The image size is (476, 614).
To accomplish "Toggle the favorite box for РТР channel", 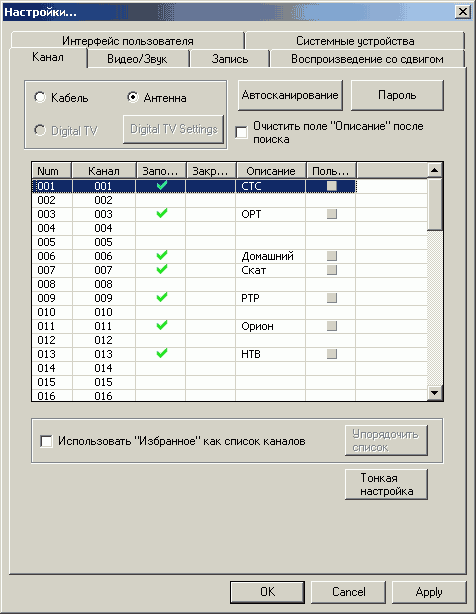I will [x=332, y=298].
